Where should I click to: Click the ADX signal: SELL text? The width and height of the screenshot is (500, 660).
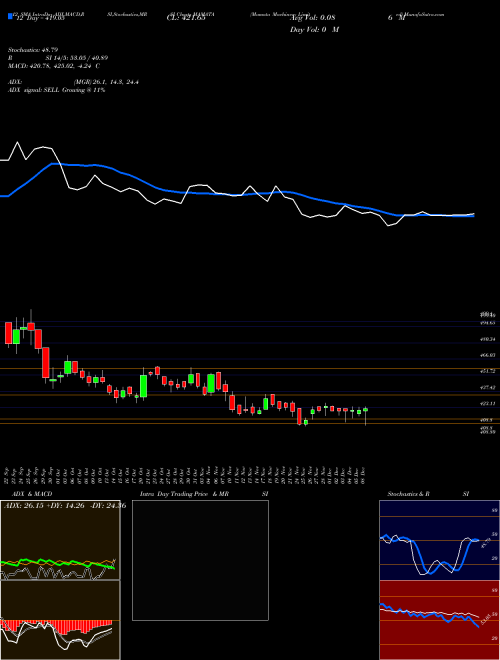(56, 90)
